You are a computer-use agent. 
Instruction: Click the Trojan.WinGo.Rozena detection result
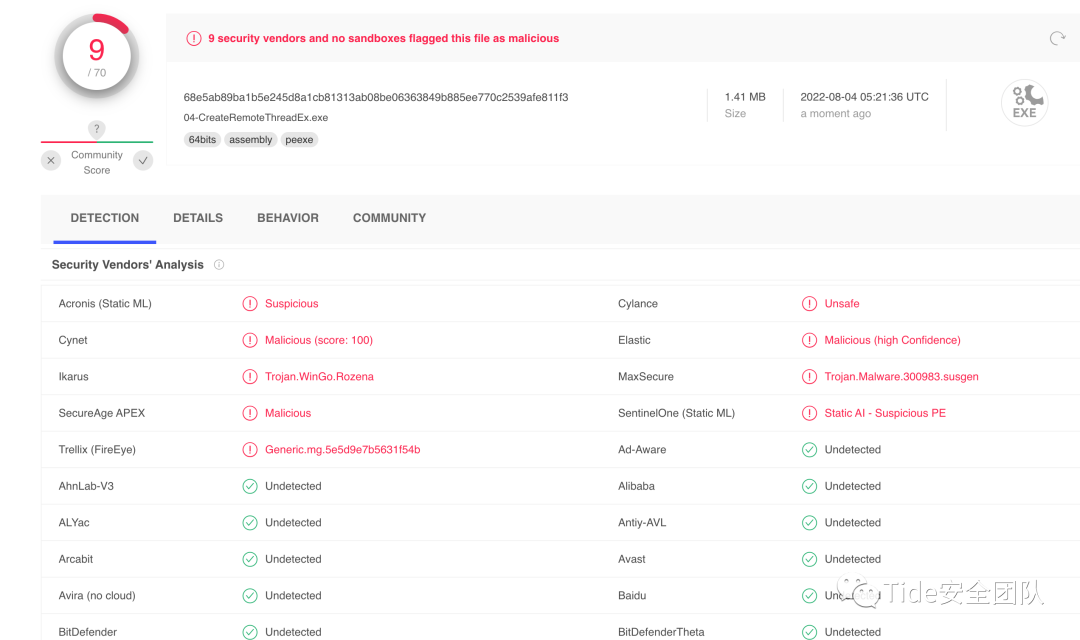tap(320, 377)
